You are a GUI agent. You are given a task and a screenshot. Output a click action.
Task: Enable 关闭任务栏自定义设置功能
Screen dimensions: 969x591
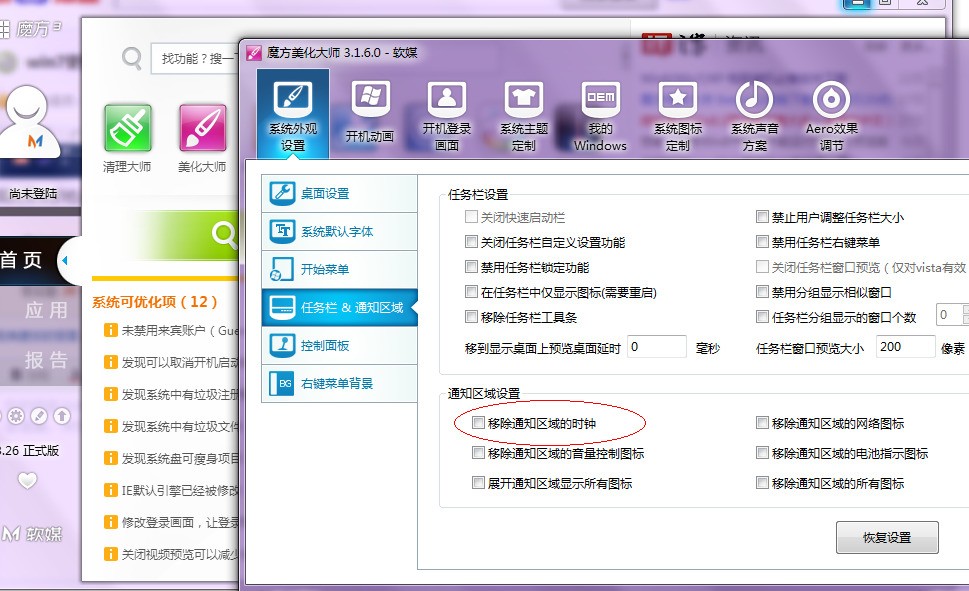pyautogui.click(x=470, y=240)
